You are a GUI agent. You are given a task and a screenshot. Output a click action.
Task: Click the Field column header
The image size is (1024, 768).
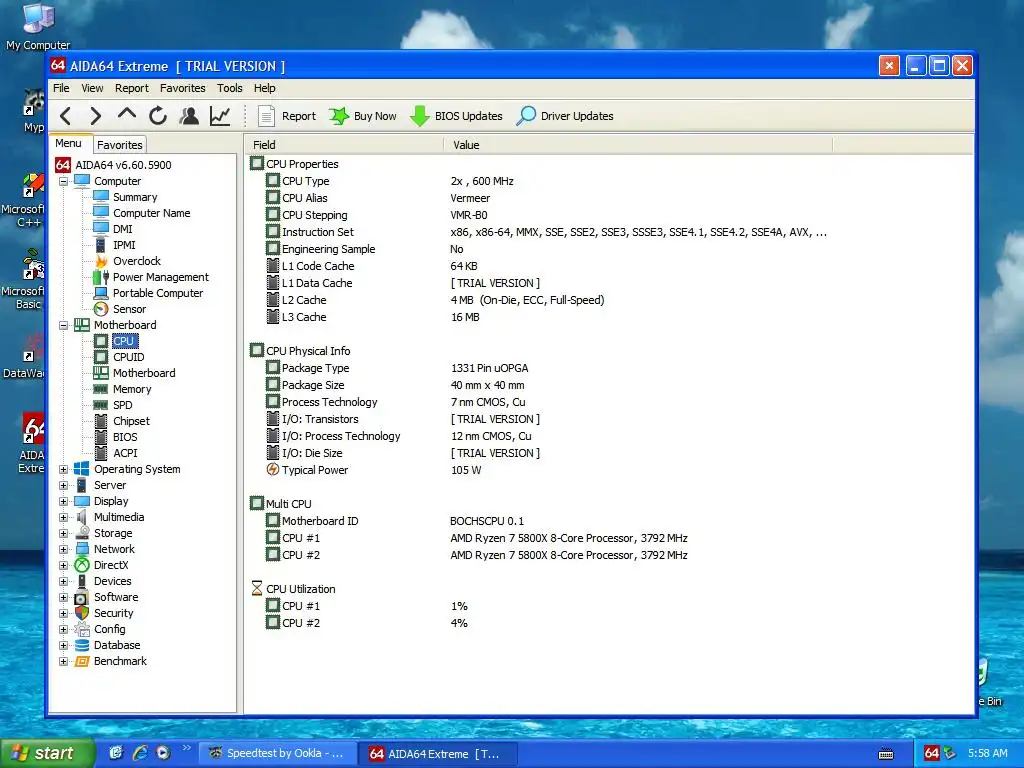[x=344, y=145]
